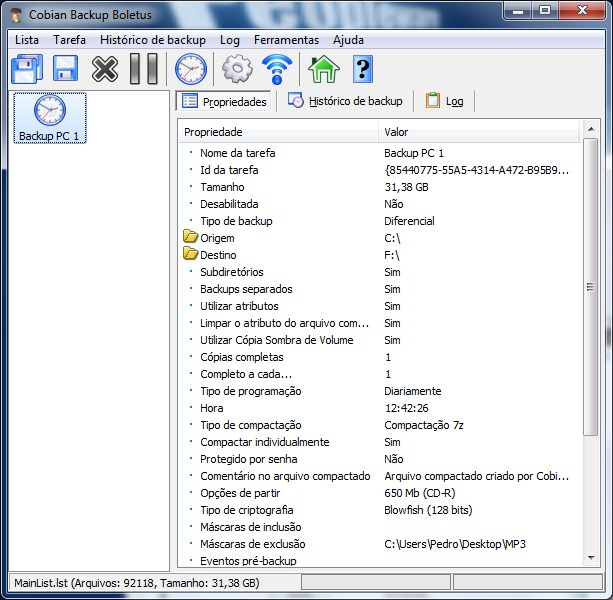This screenshot has width=613, height=600.
Task: Switch to the Log tab
Action: click(x=445, y=101)
